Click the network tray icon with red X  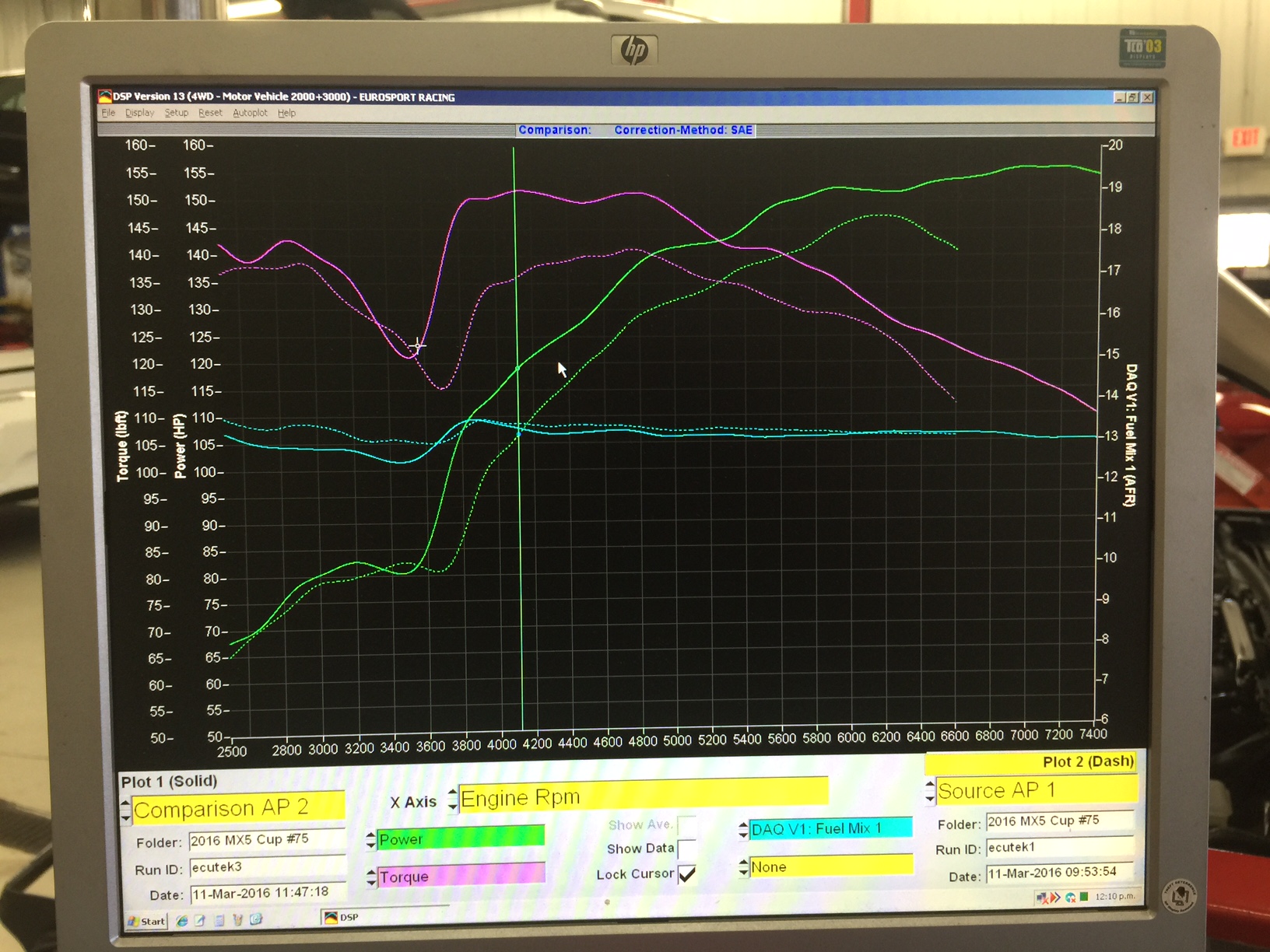[x=1042, y=898]
